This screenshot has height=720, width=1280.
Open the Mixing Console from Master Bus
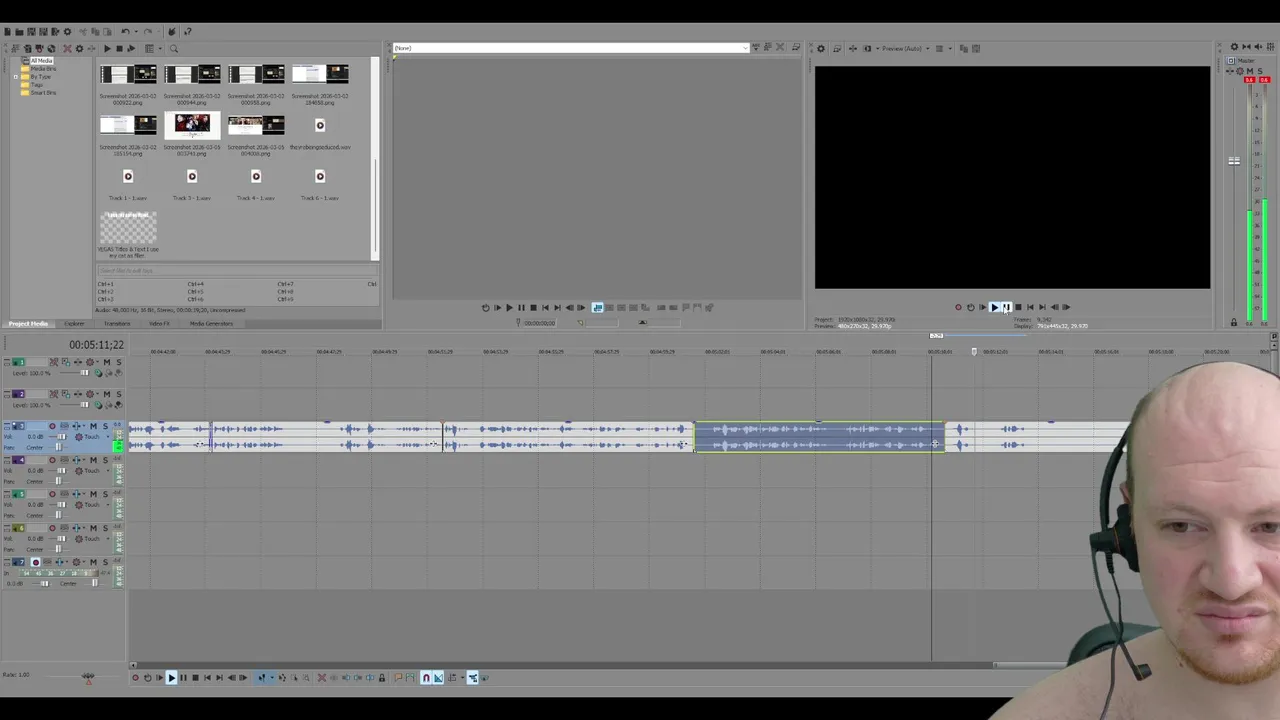(1270, 46)
